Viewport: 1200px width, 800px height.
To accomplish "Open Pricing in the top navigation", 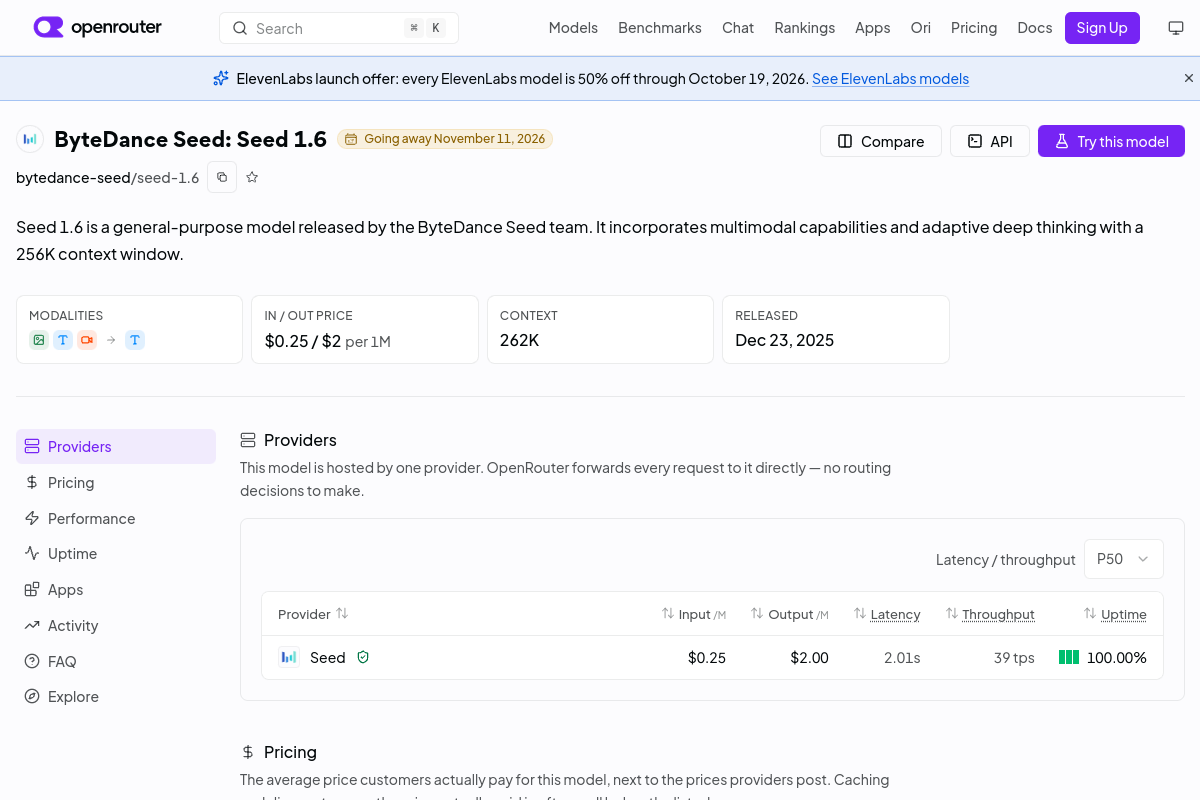I will (974, 28).
